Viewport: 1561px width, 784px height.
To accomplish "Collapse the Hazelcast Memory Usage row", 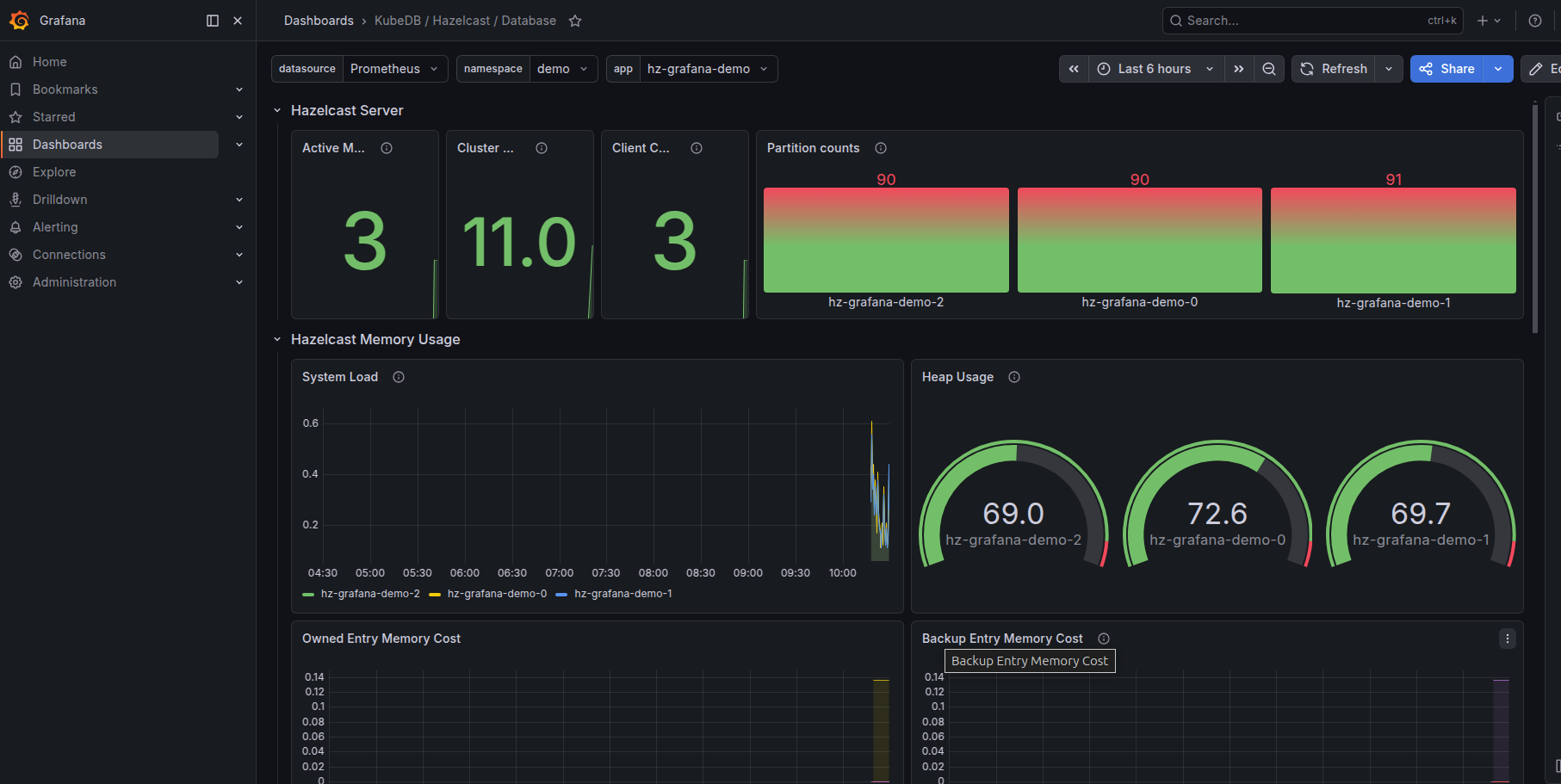I will [x=277, y=339].
